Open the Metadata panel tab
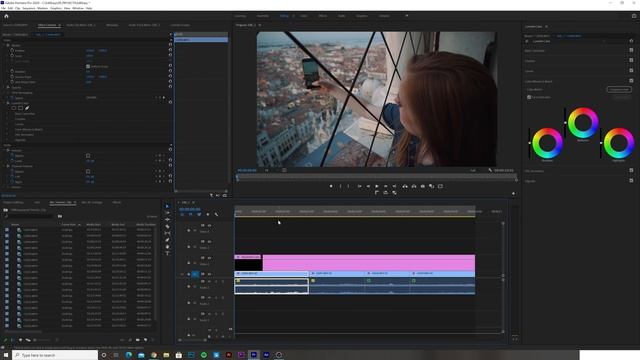 point(112,25)
